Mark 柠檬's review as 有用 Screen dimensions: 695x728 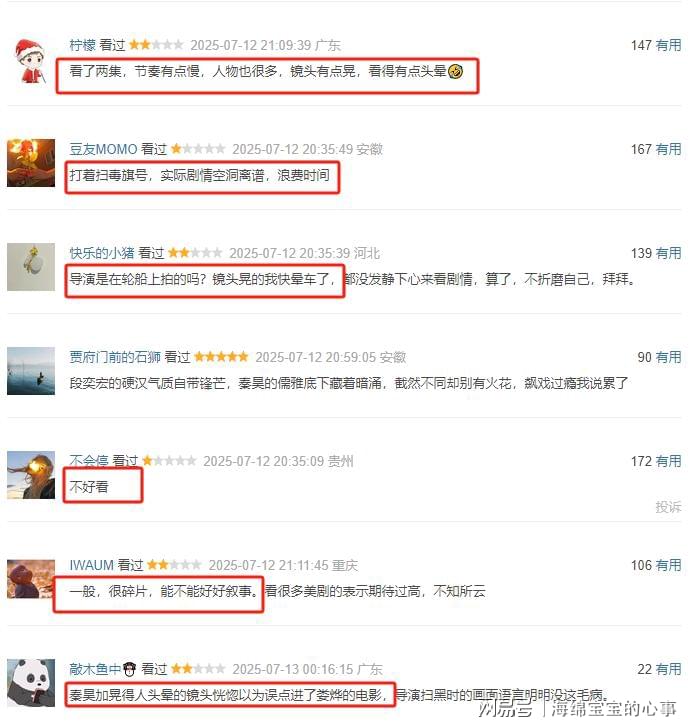pos(669,45)
